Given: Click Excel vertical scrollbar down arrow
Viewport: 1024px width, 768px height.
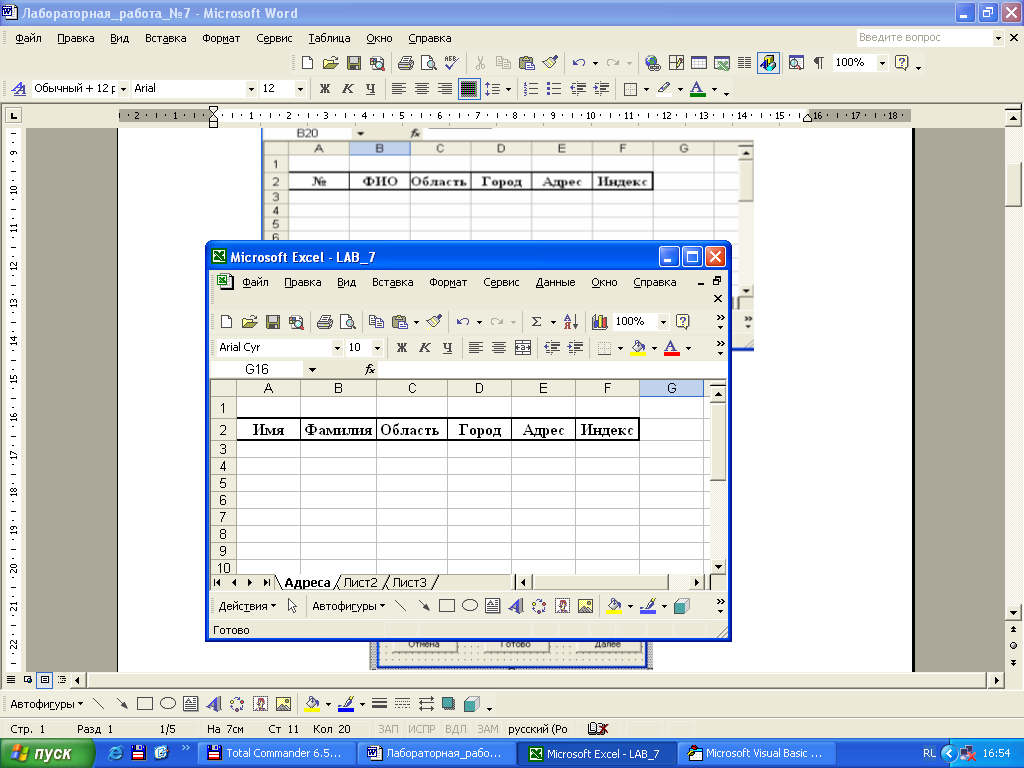Looking at the screenshot, I should point(718,567).
